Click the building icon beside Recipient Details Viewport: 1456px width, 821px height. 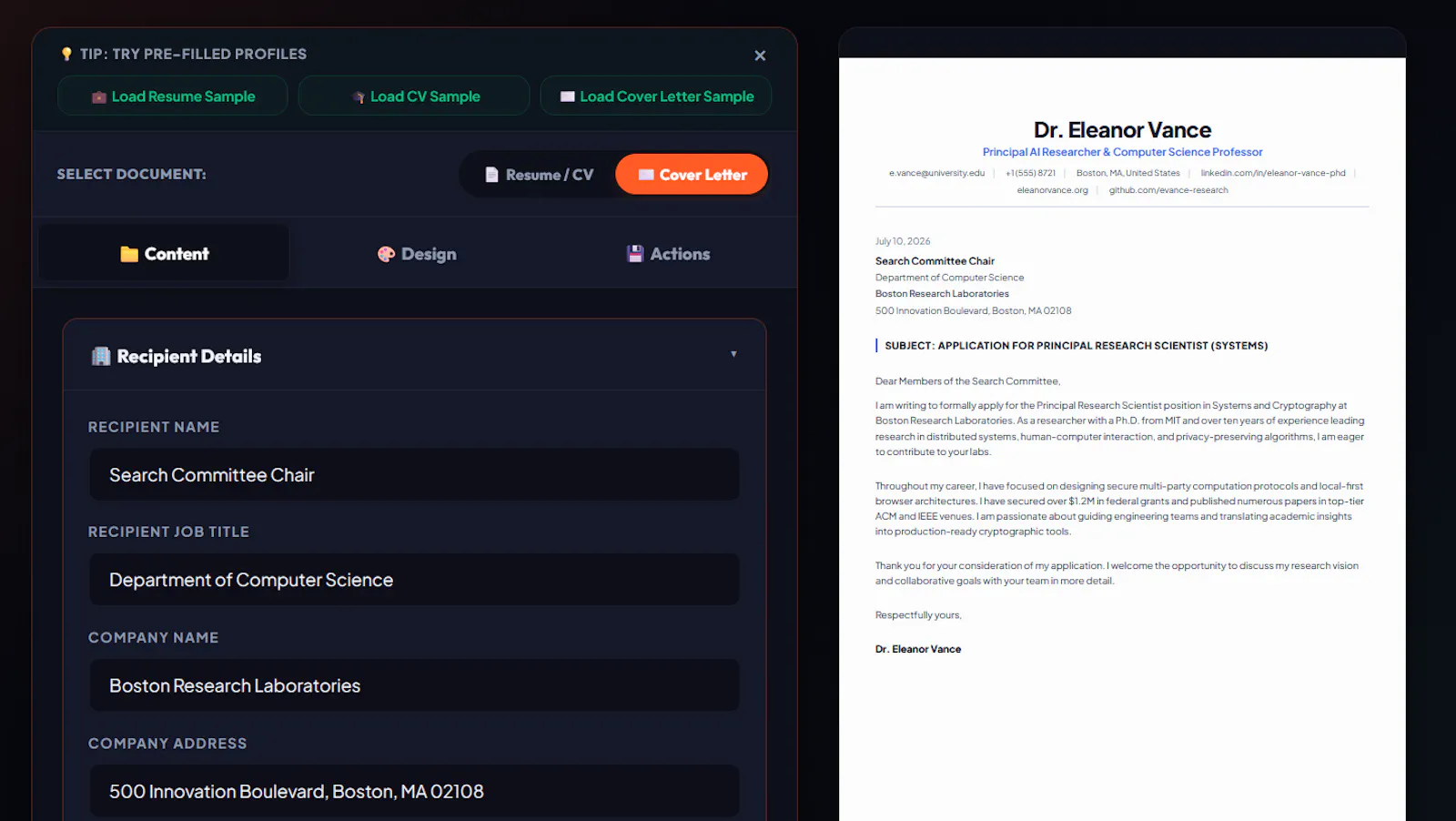coord(101,356)
